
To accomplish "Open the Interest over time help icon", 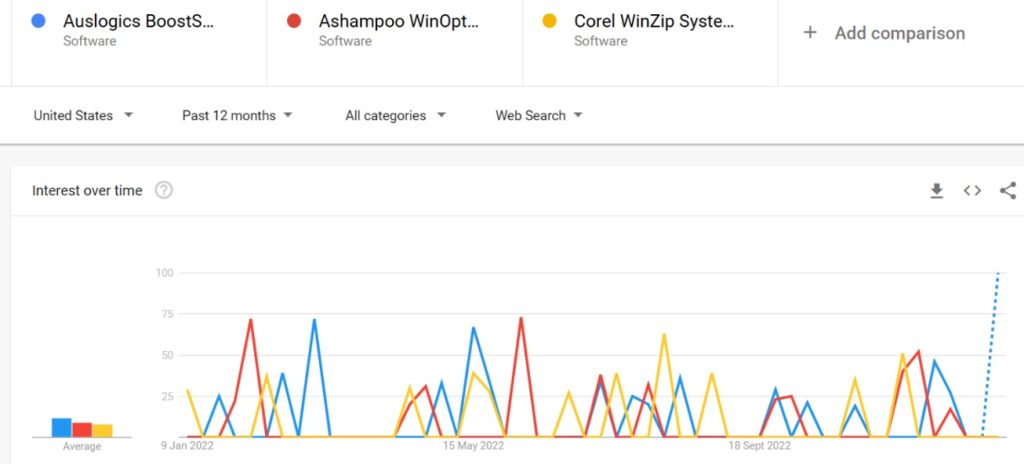I will [x=164, y=190].
